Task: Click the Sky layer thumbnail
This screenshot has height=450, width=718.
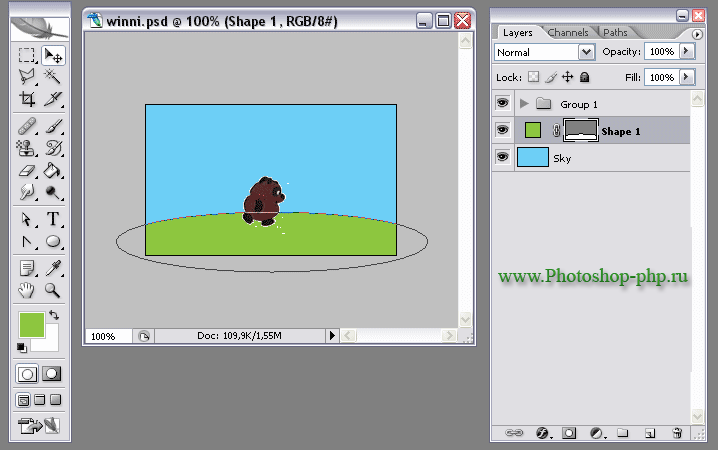Action: [x=533, y=157]
